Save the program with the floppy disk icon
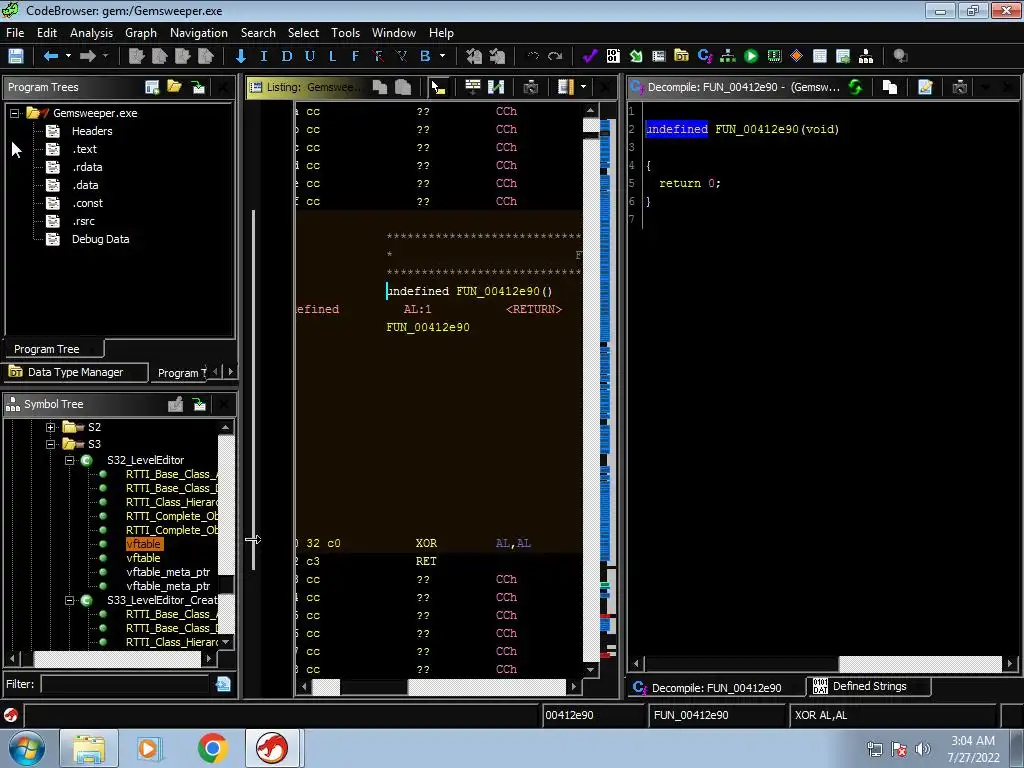Screen dimensions: 1024x768 coord(16,56)
